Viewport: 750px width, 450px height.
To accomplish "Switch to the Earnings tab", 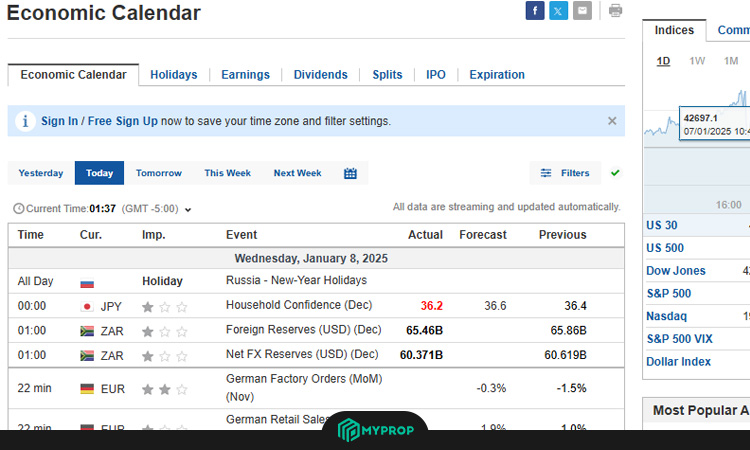I will [245, 75].
